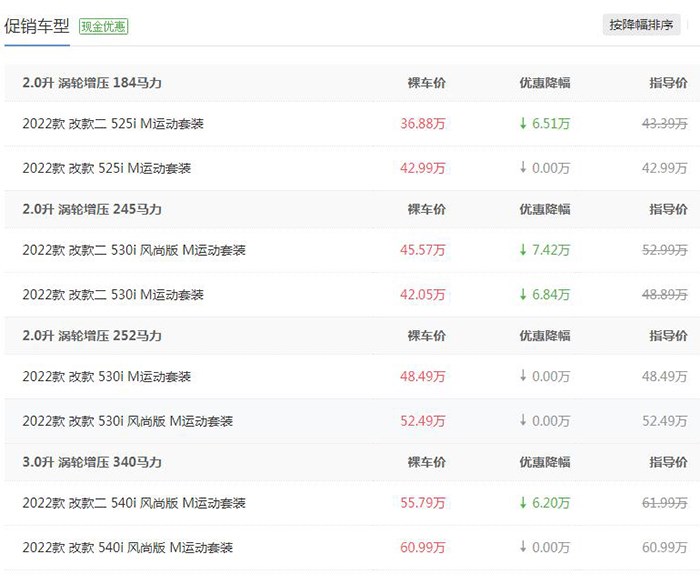The image size is (700, 584).
Task: Click the grey 48.49万 guide price
Action: coord(665,376)
